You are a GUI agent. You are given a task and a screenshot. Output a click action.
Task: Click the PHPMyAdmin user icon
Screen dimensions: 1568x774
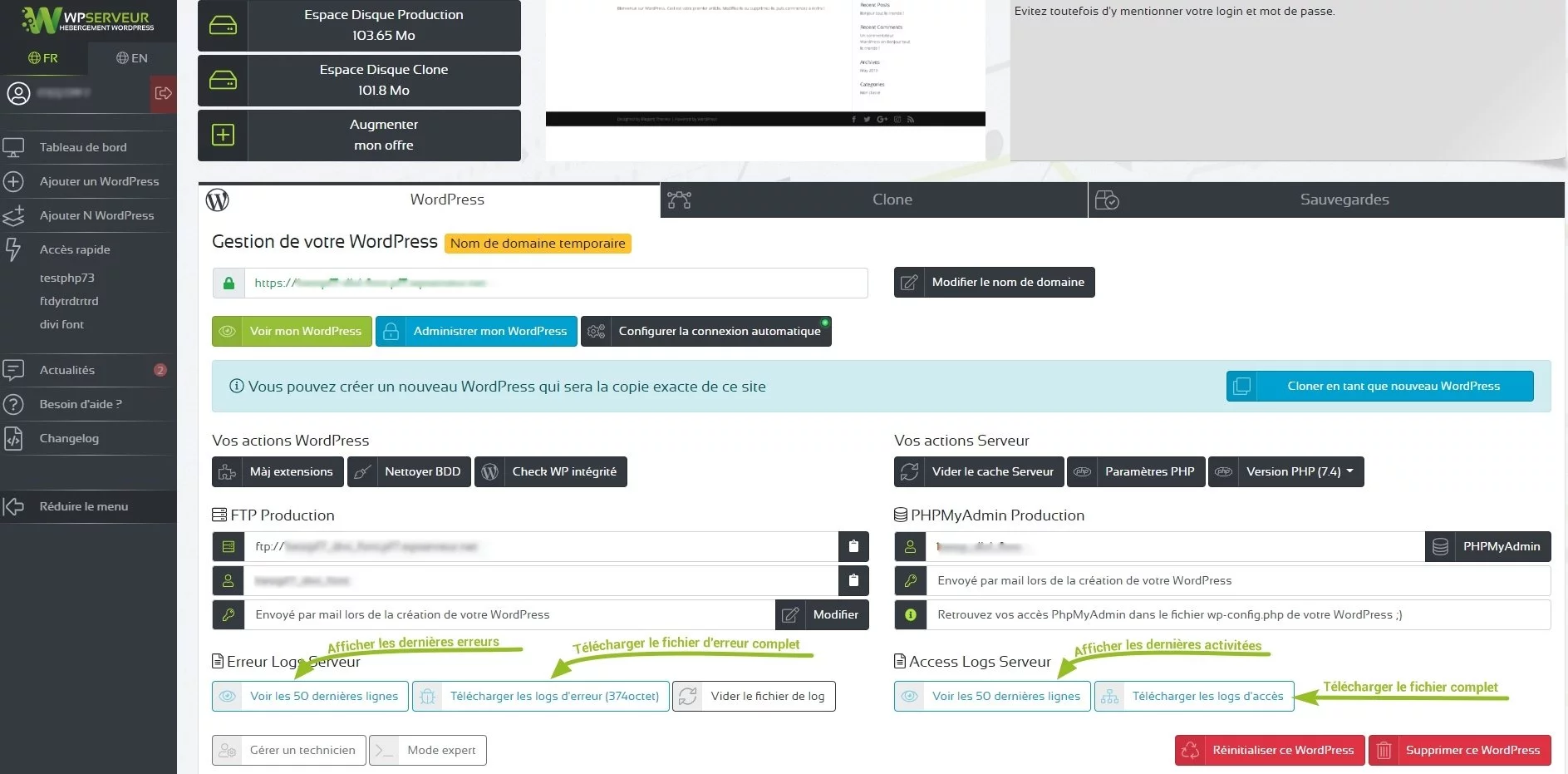911,546
